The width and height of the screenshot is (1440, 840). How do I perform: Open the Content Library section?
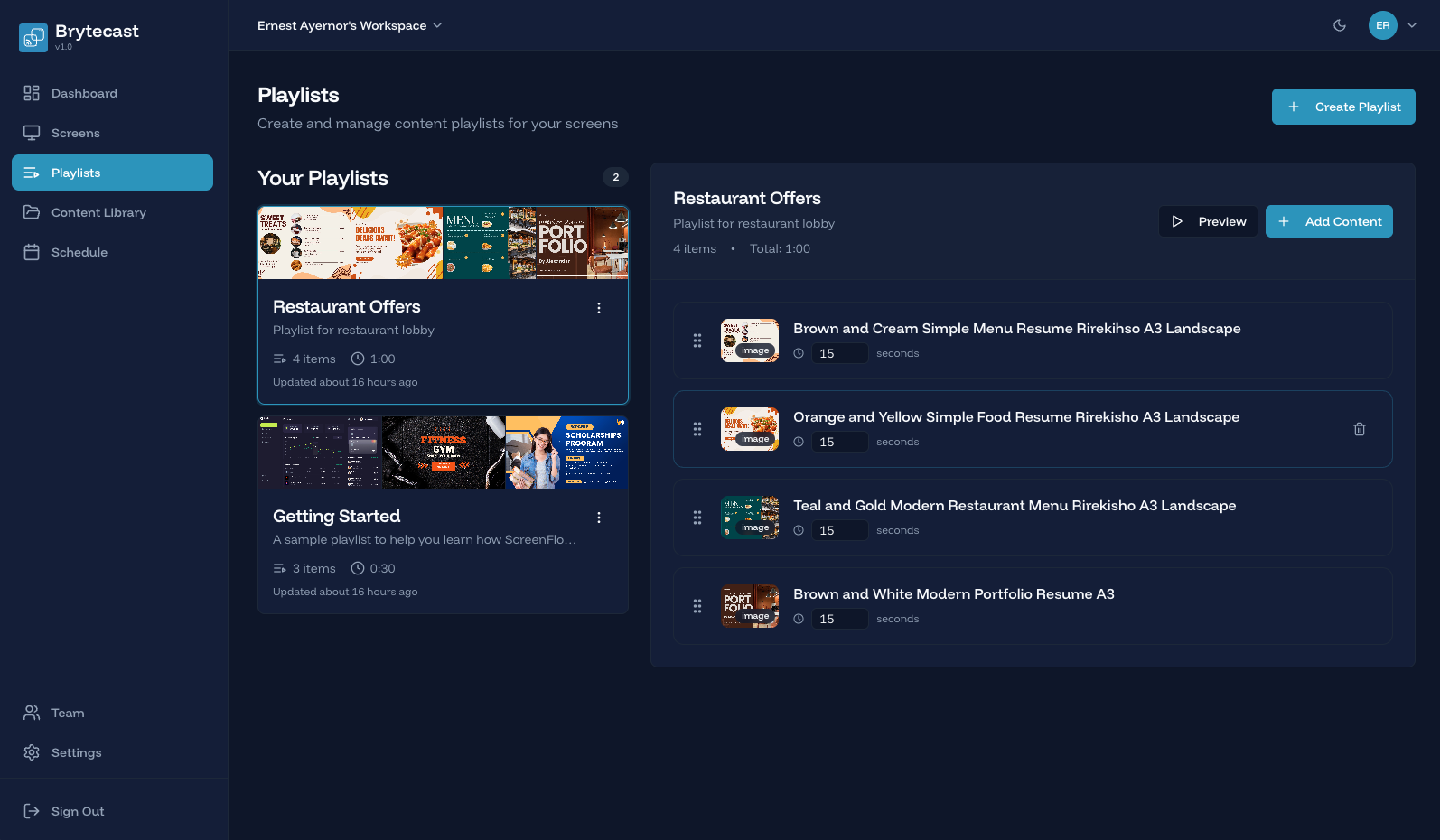[112, 212]
